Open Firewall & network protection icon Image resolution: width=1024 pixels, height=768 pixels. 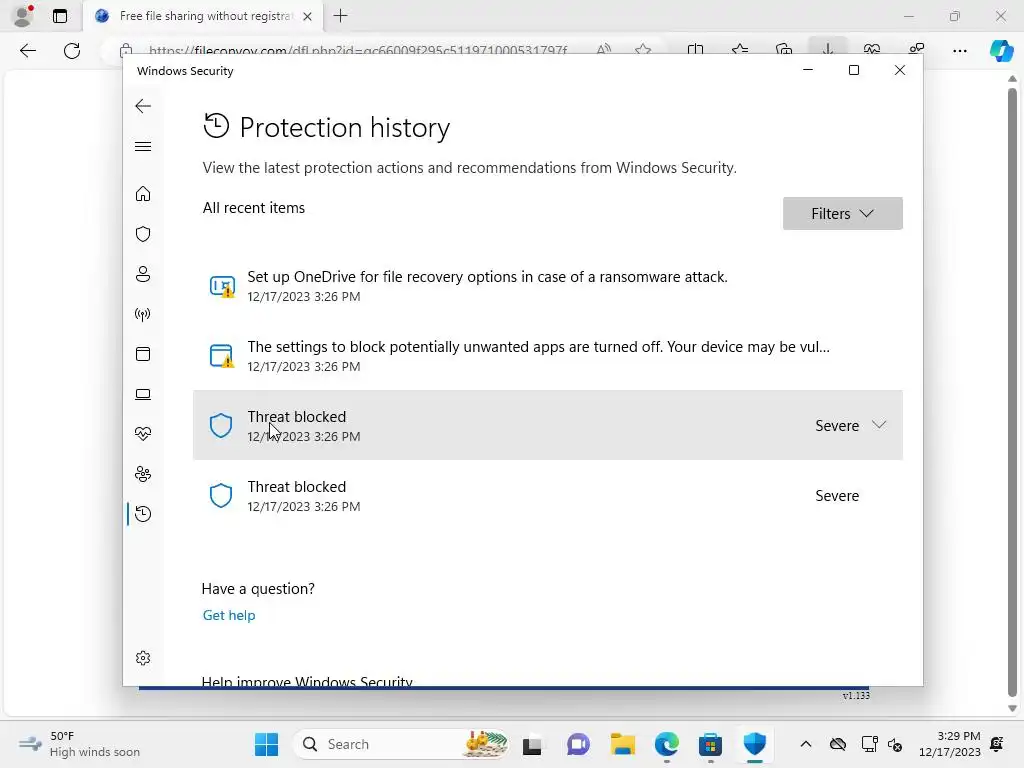point(143,315)
